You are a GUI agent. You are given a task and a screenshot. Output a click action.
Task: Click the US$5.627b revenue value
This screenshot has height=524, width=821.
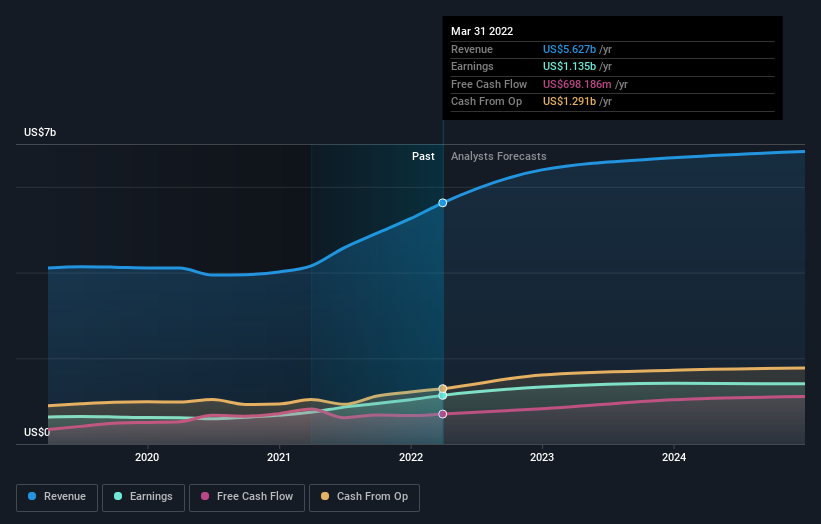569,49
